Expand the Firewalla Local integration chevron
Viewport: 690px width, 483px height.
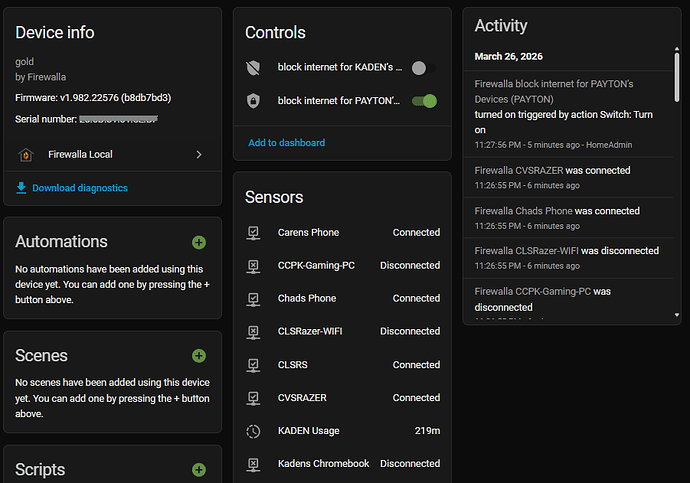[199, 155]
